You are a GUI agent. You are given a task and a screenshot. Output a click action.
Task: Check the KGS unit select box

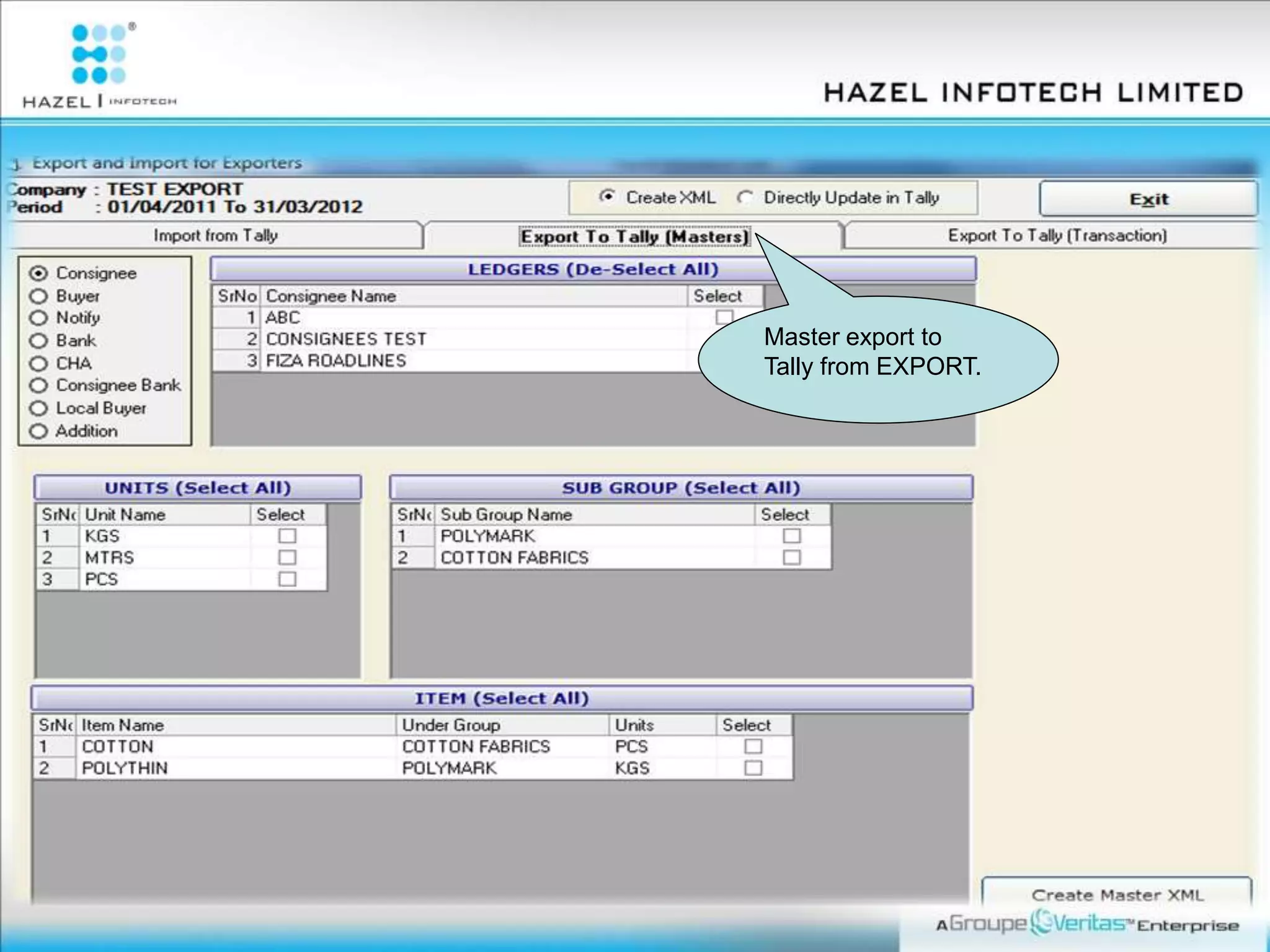coord(287,535)
